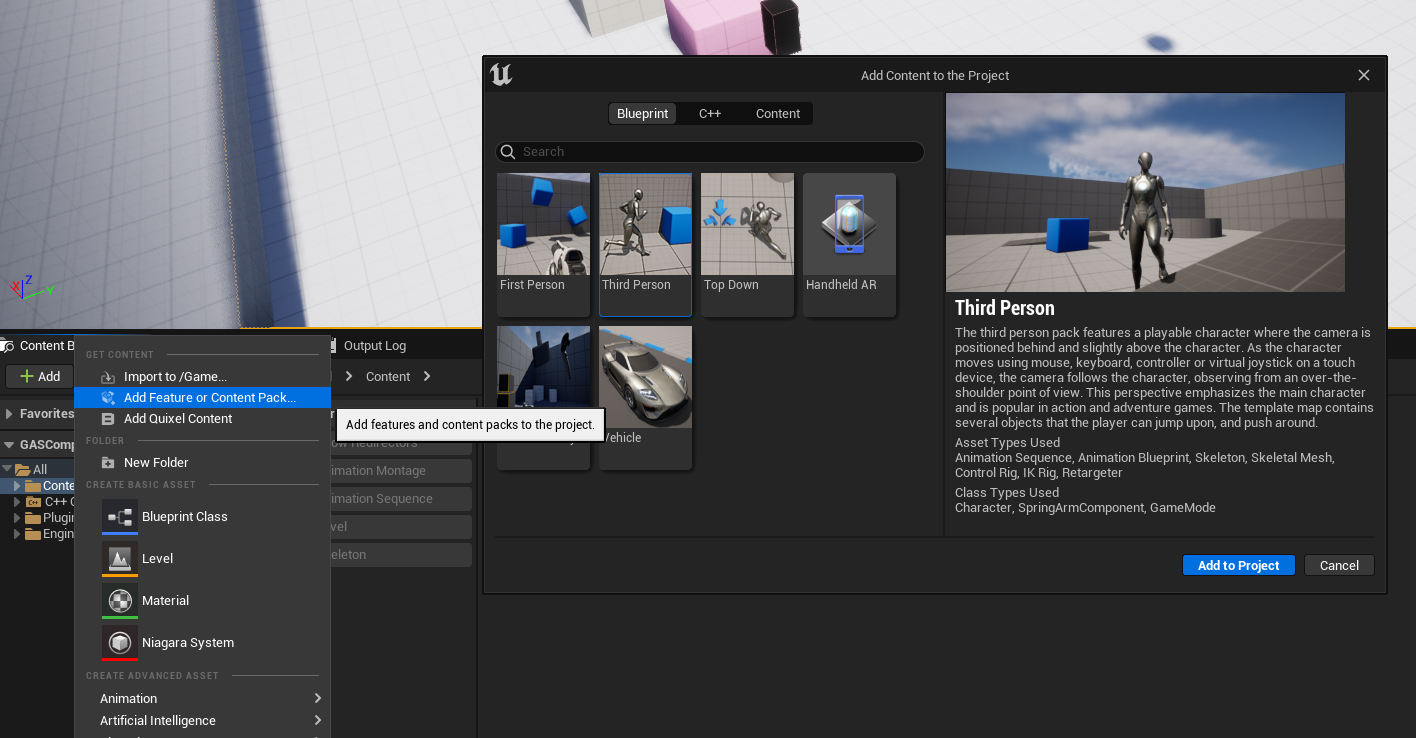Switch to the Blueprint tab
The image size is (1416, 738).
642,114
